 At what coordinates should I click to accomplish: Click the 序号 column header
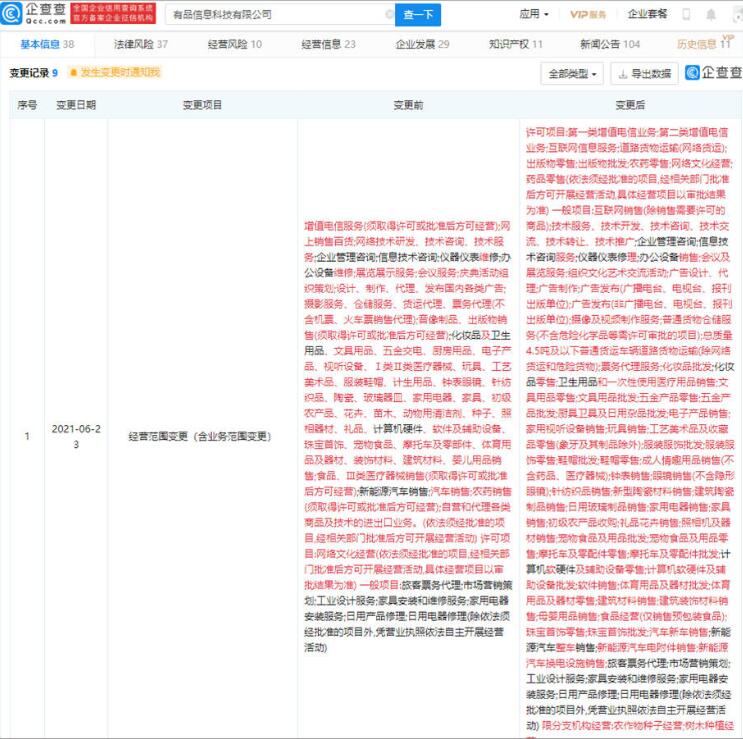pos(27,105)
